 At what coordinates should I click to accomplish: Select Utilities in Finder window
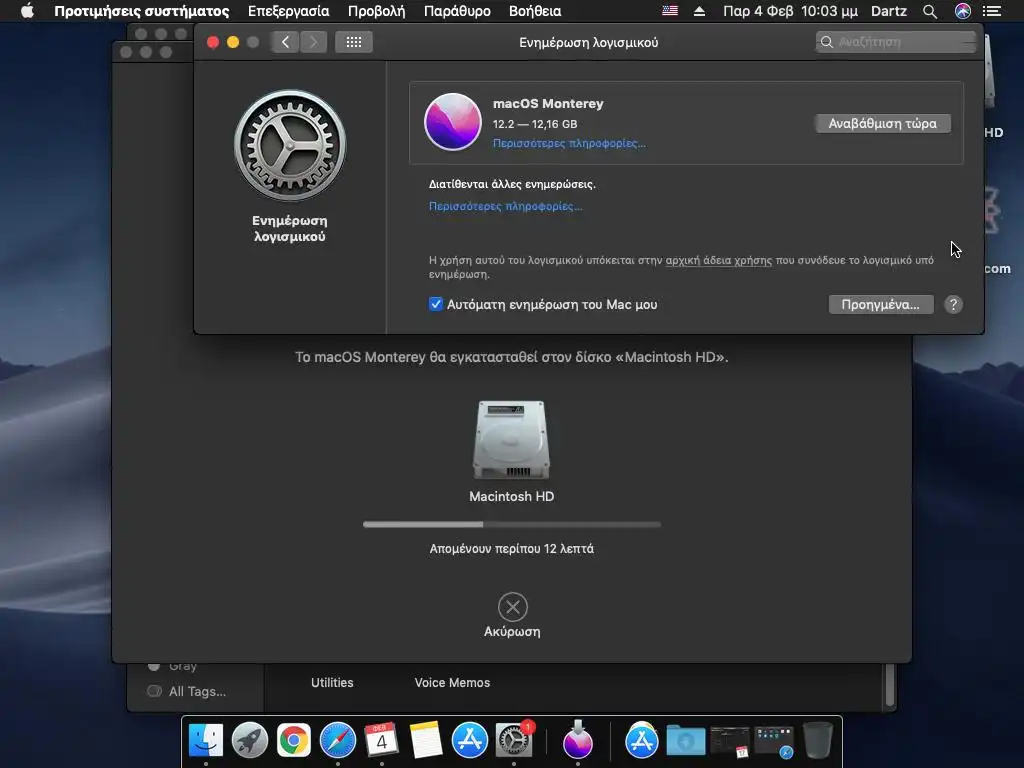(332, 682)
